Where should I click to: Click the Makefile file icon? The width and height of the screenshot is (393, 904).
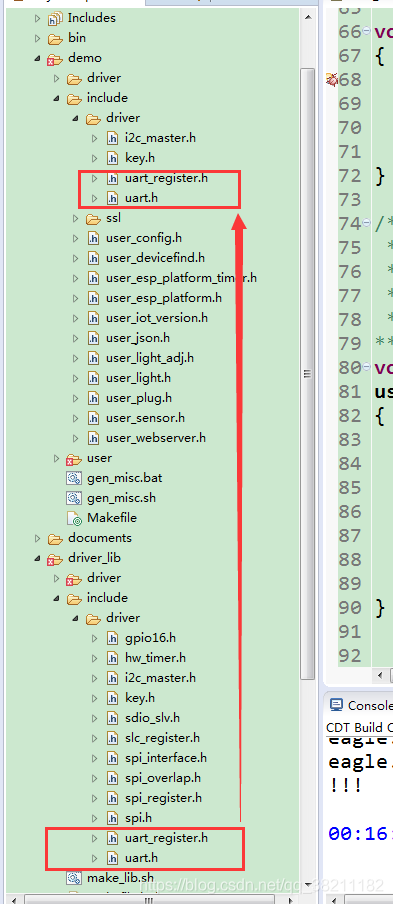74,518
